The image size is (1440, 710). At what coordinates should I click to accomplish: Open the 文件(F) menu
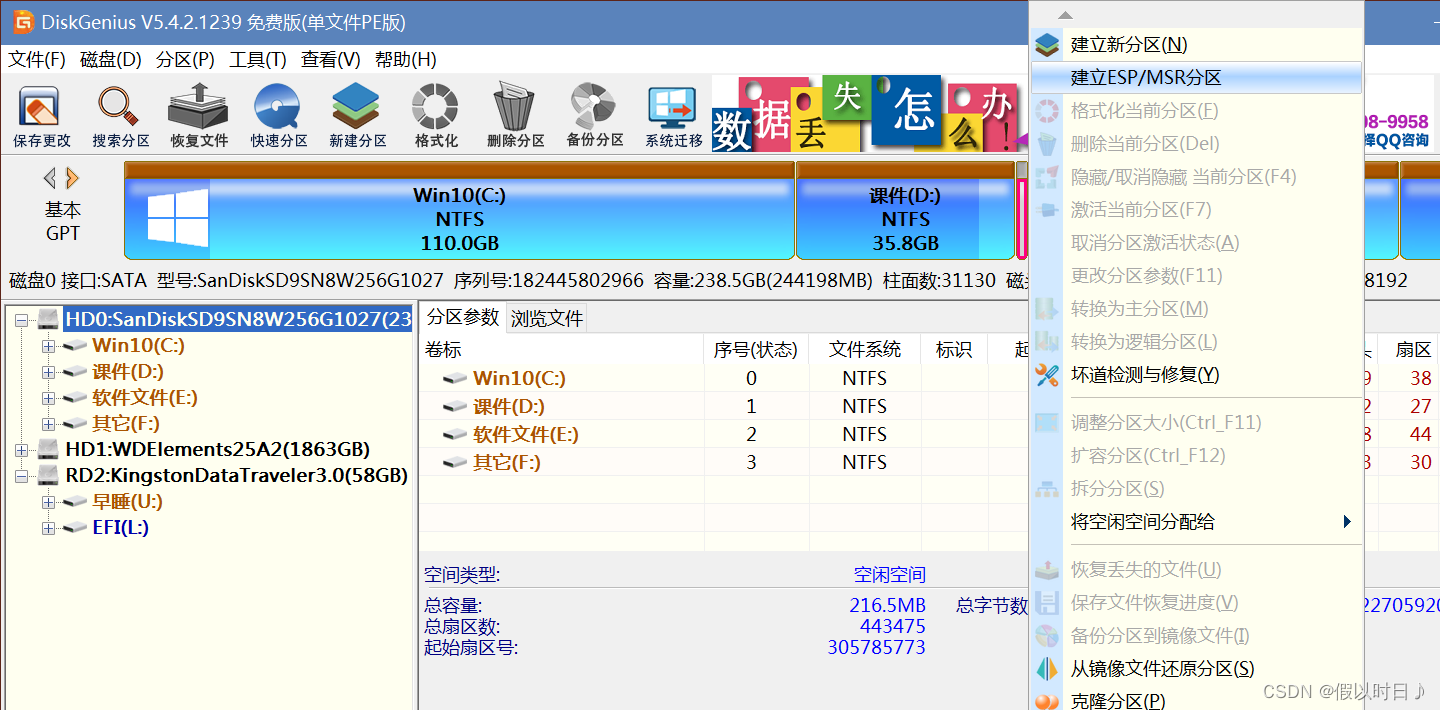pyautogui.click(x=37, y=59)
